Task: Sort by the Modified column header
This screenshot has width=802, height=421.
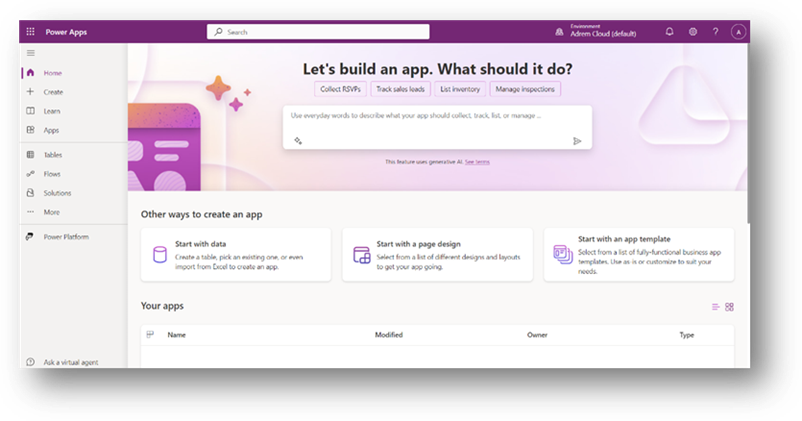Action: (389, 335)
